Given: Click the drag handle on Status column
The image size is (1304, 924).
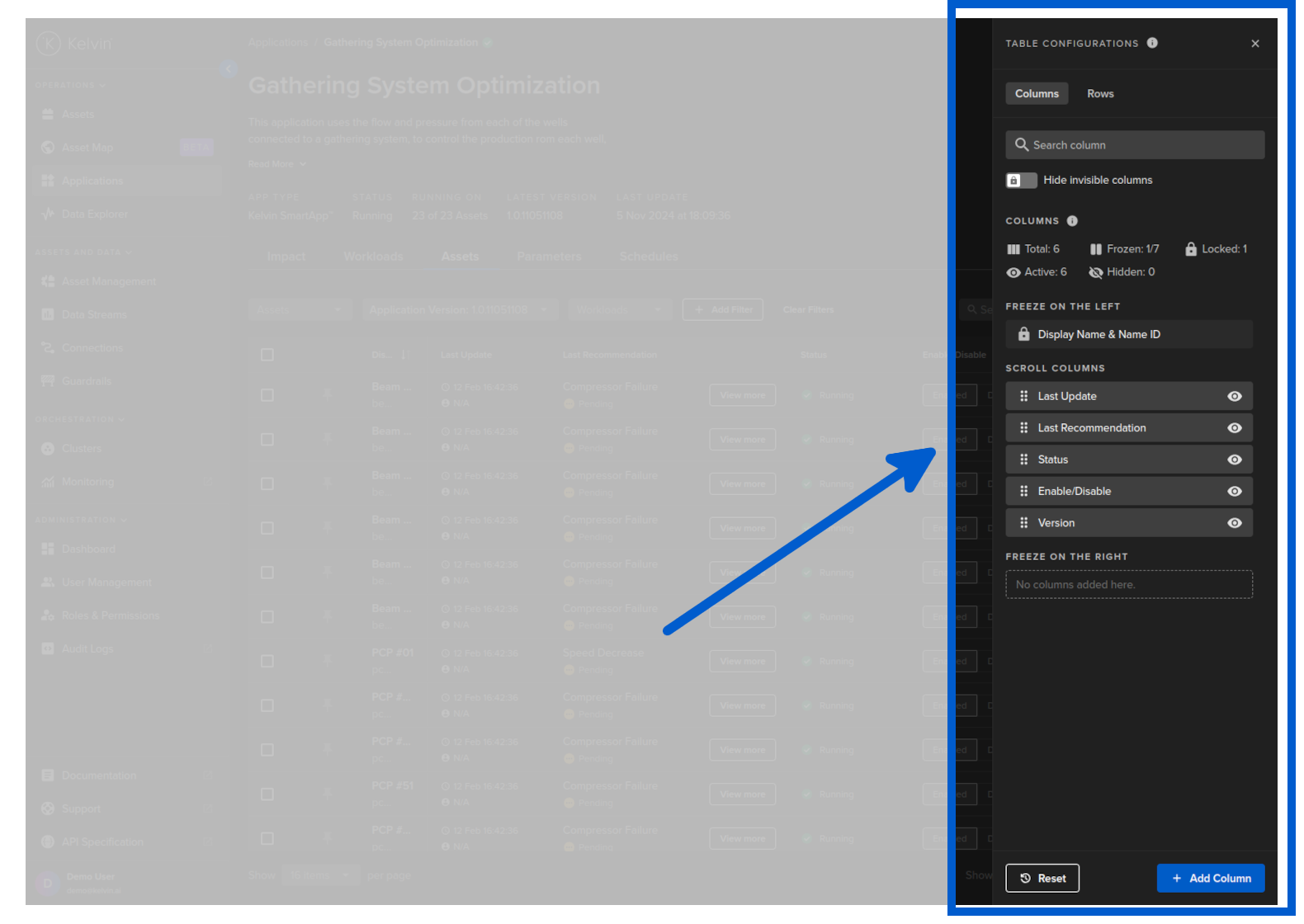Looking at the screenshot, I should tap(1023, 460).
